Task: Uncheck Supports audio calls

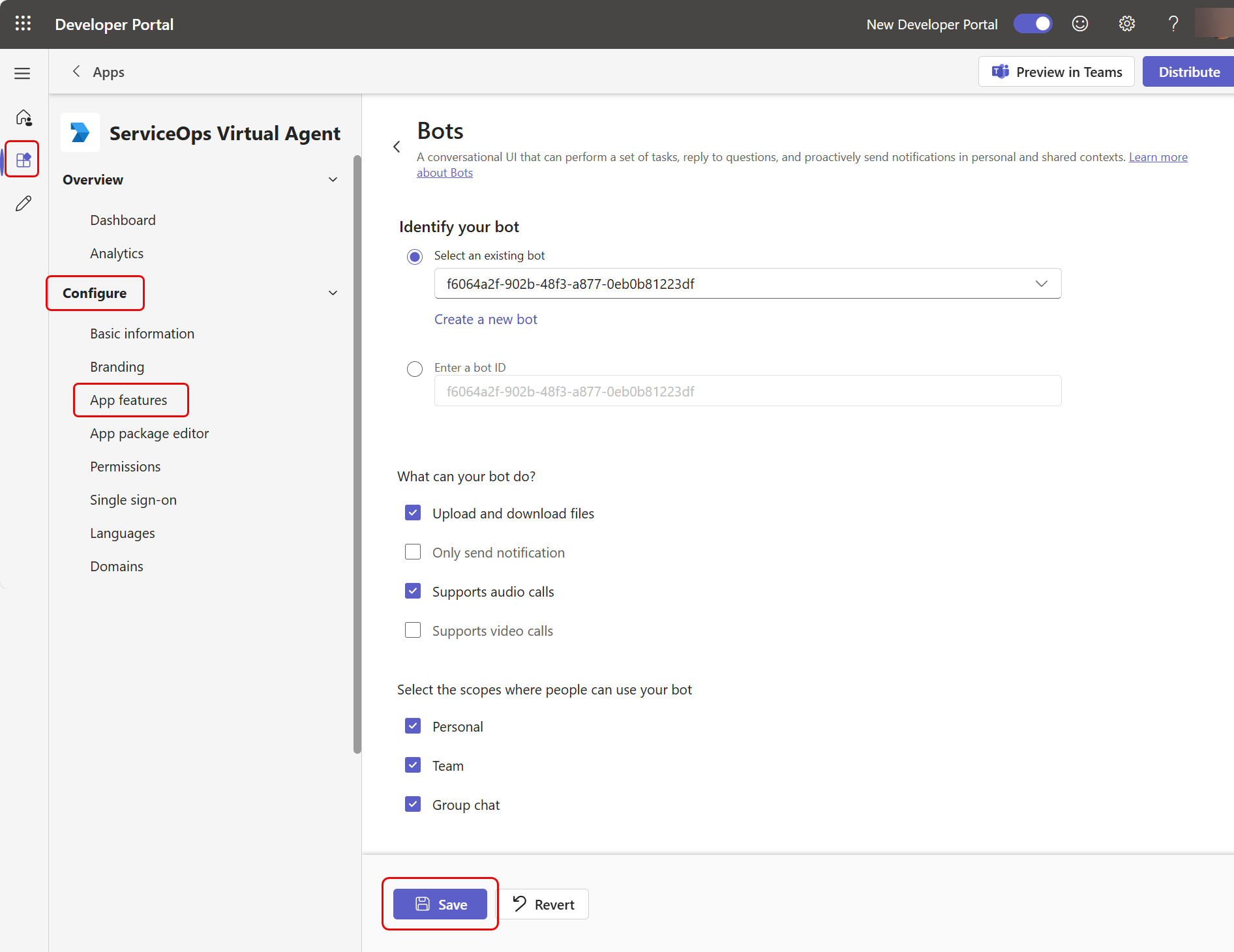Action: 413,591
